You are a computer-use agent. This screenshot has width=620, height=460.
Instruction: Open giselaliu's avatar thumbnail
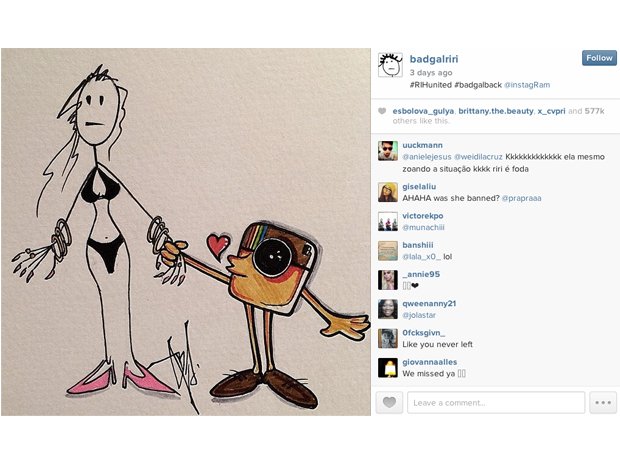pos(388,192)
